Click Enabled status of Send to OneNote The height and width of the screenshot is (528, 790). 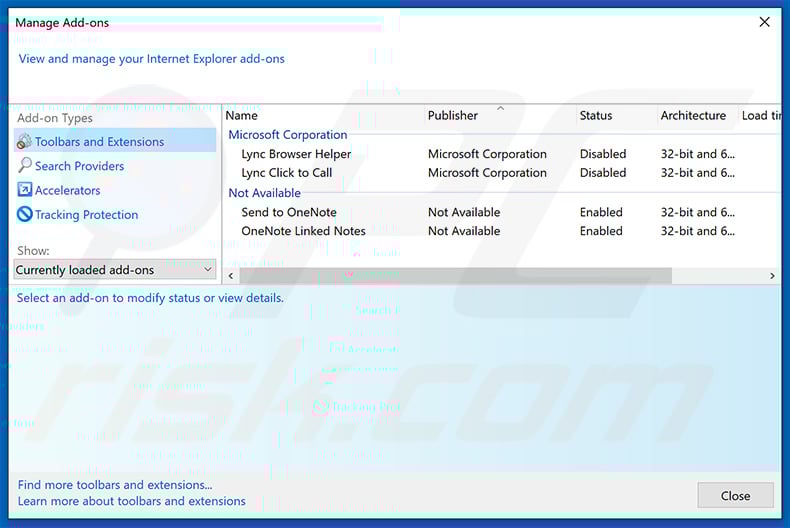pyautogui.click(x=601, y=212)
